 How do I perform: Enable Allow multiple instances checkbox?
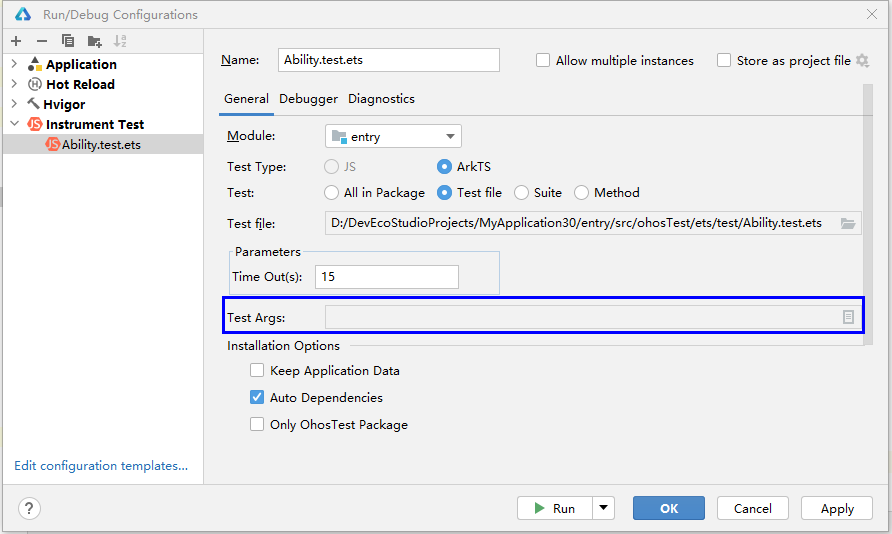pyautogui.click(x=543, y=61)
